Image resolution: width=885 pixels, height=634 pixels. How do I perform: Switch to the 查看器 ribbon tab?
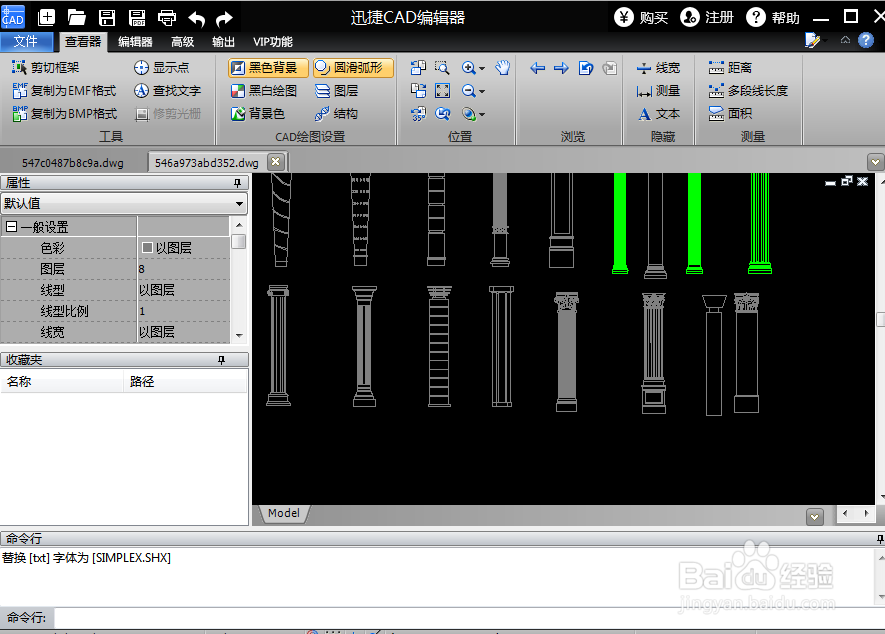pos(83,41)
